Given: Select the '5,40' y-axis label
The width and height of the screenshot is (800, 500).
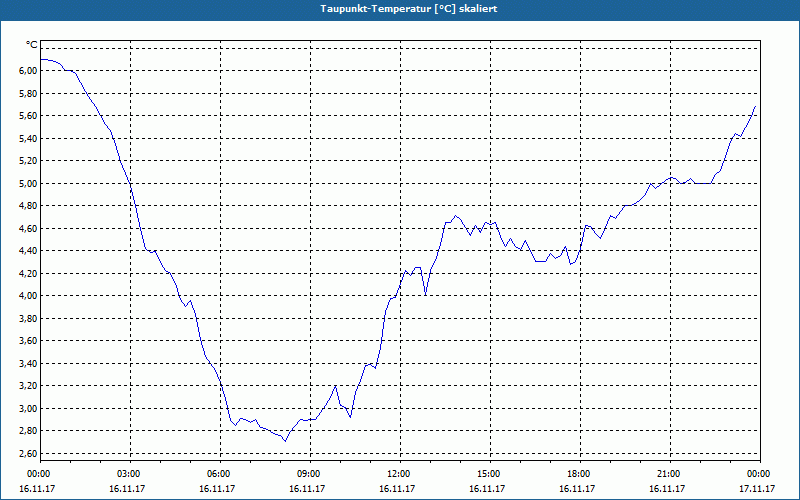Looking at the screenshot, I should coord(28,138).
